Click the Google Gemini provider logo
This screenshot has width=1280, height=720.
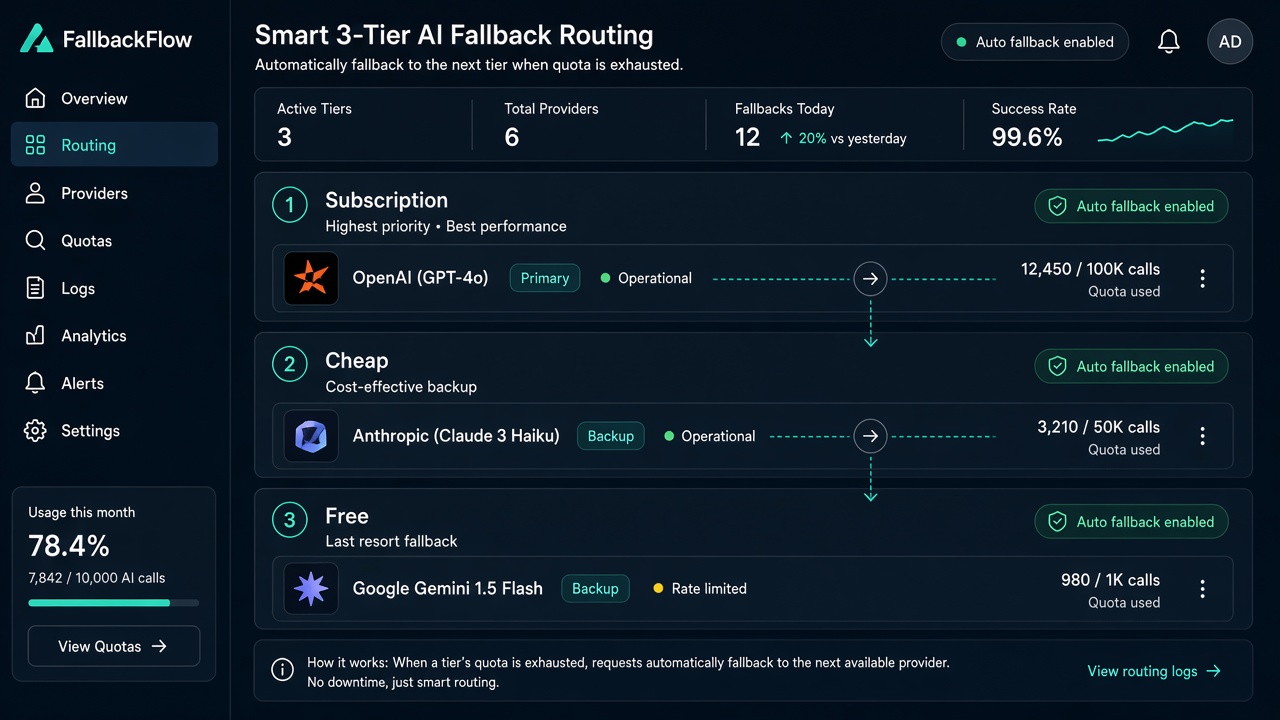pyautogui.click(x=311, y=588)
